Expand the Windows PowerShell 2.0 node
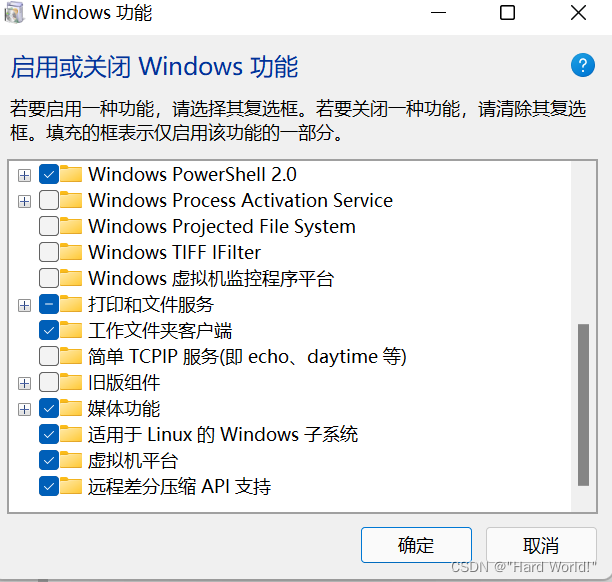Viewport: 612px width, 582px height. tap(25, 175)
